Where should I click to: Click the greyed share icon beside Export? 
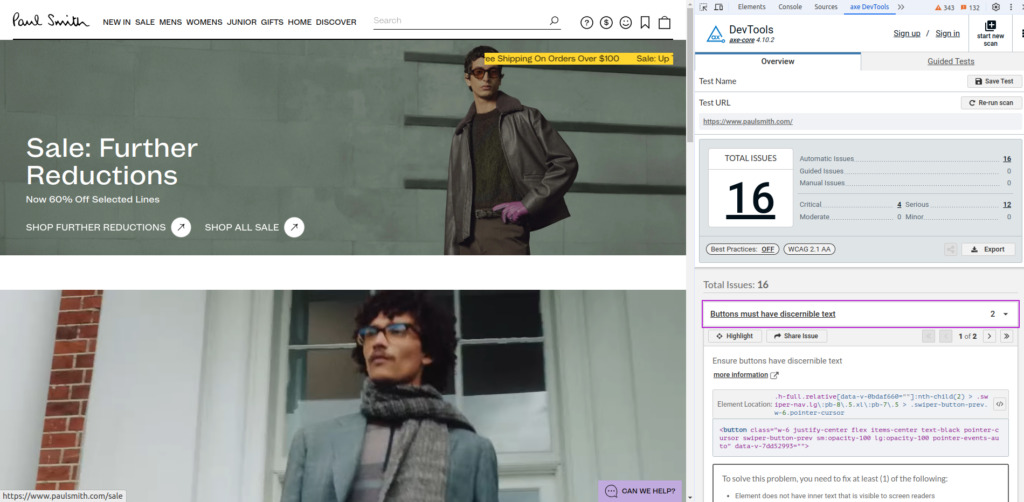[x=950, y=249]
